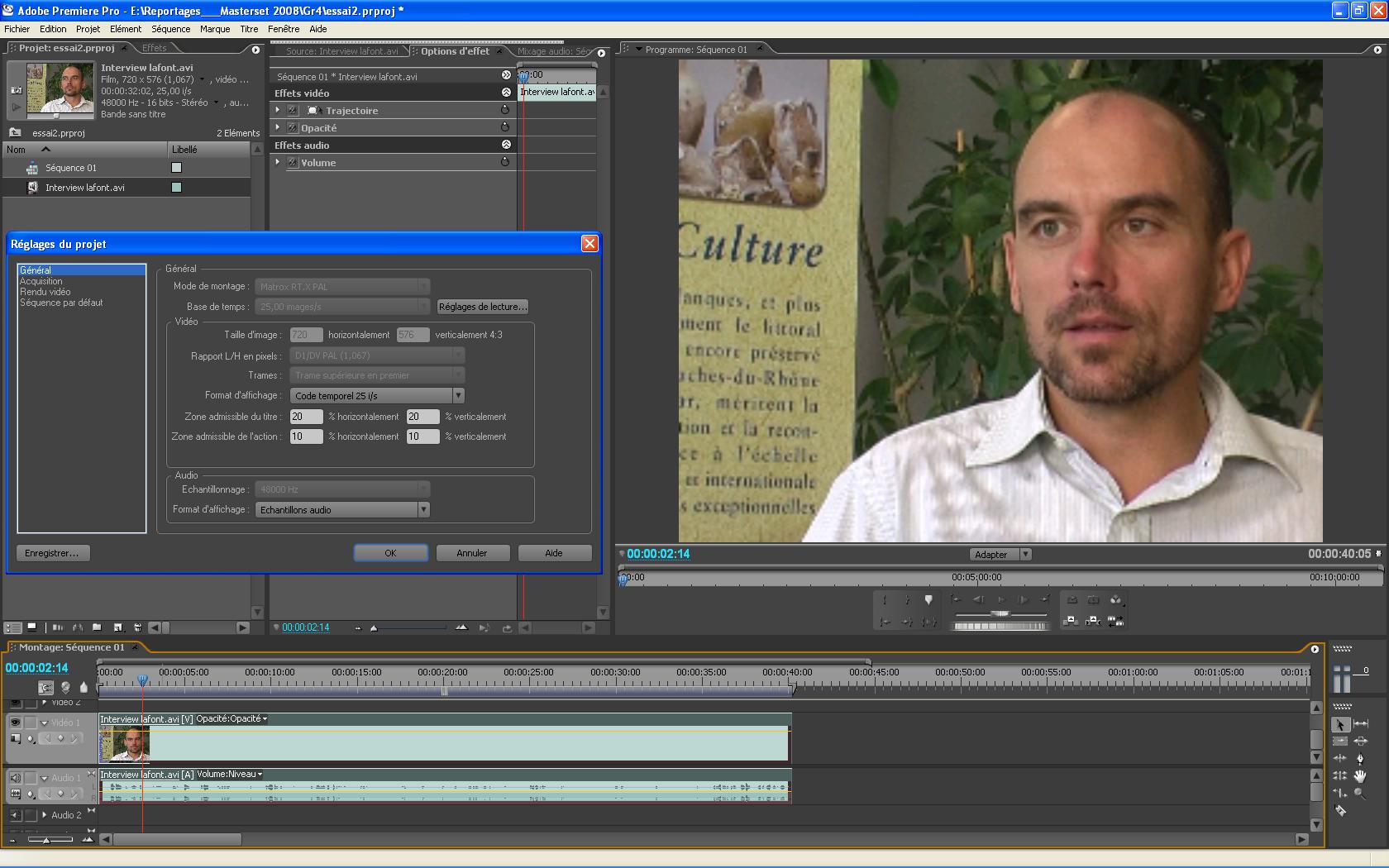Viewport: 1389px width, 868px height.
Task: Click Séquence 01 label color swatch
Action: 176,168
